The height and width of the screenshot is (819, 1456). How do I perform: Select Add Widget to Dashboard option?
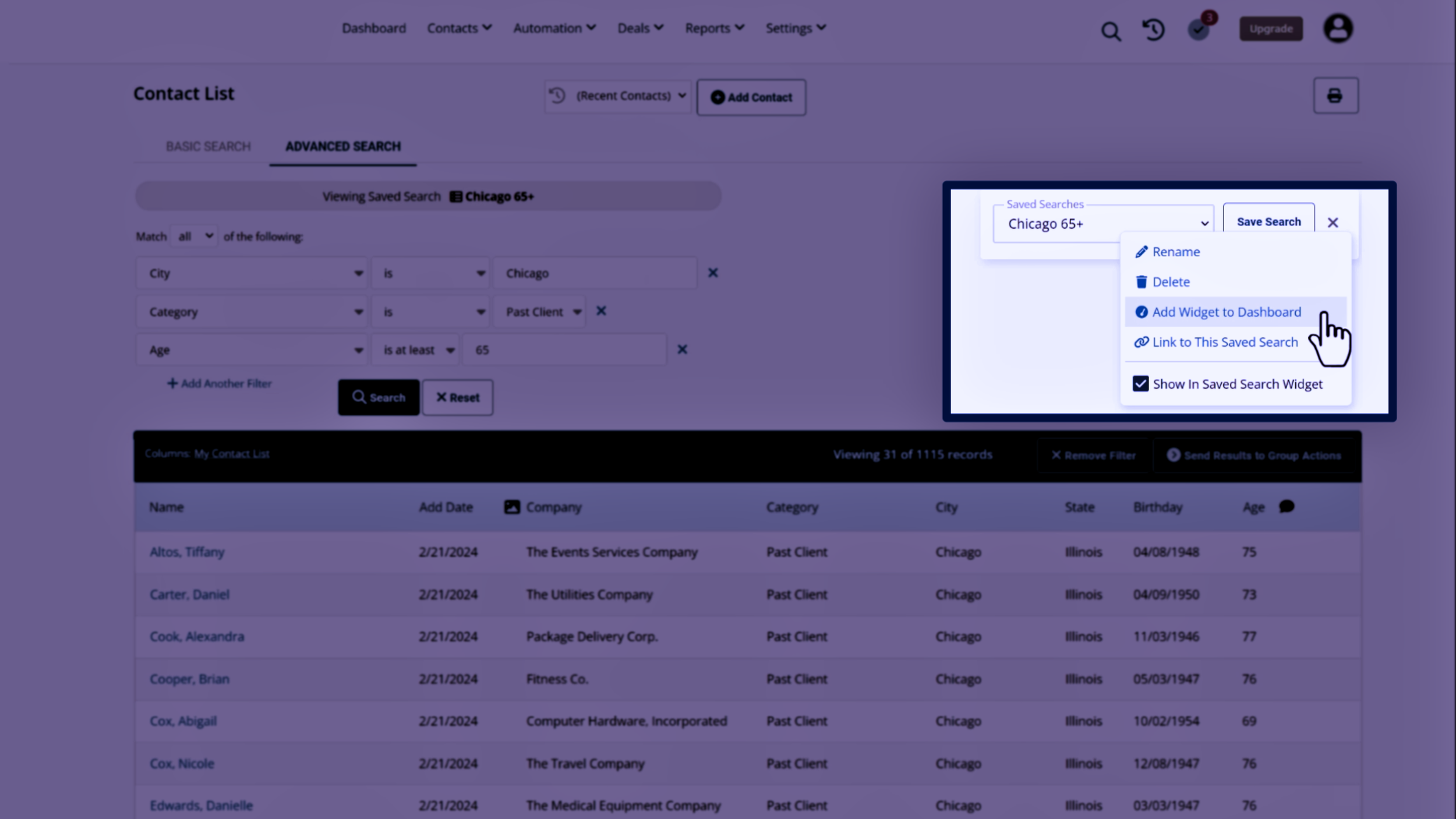[x=1226, y=312]
